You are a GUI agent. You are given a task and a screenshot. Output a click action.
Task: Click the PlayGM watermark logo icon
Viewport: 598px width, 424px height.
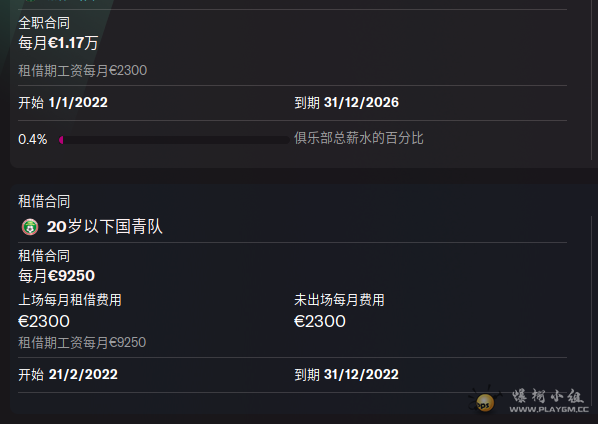(x=484, y=402)
